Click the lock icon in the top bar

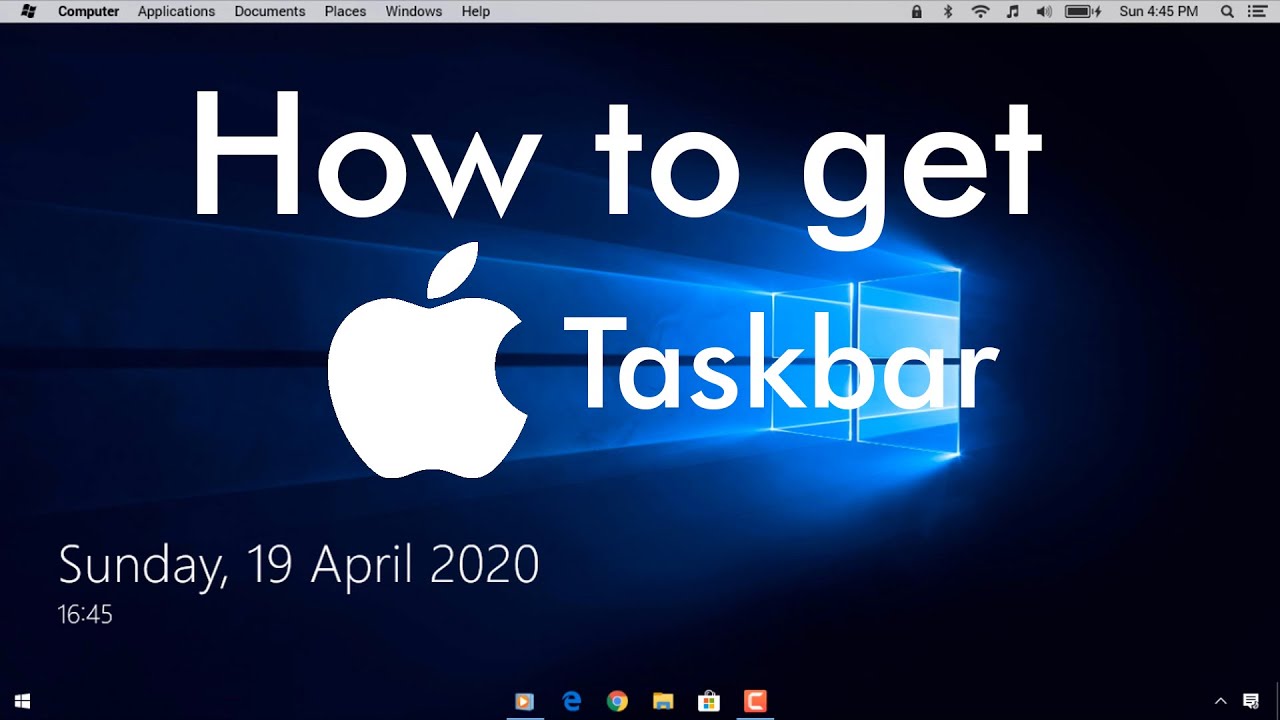pyautogui.click(x=917, y=12)
